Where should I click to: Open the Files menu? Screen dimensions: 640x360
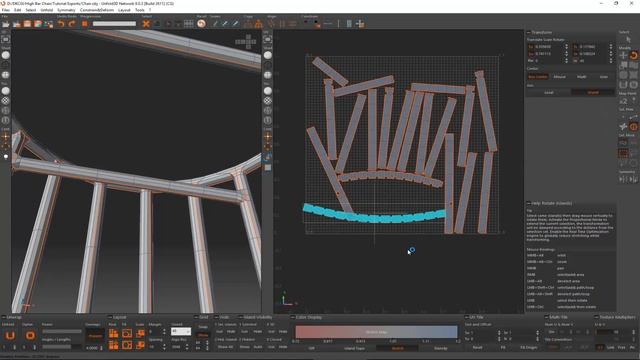coord(6,10)
